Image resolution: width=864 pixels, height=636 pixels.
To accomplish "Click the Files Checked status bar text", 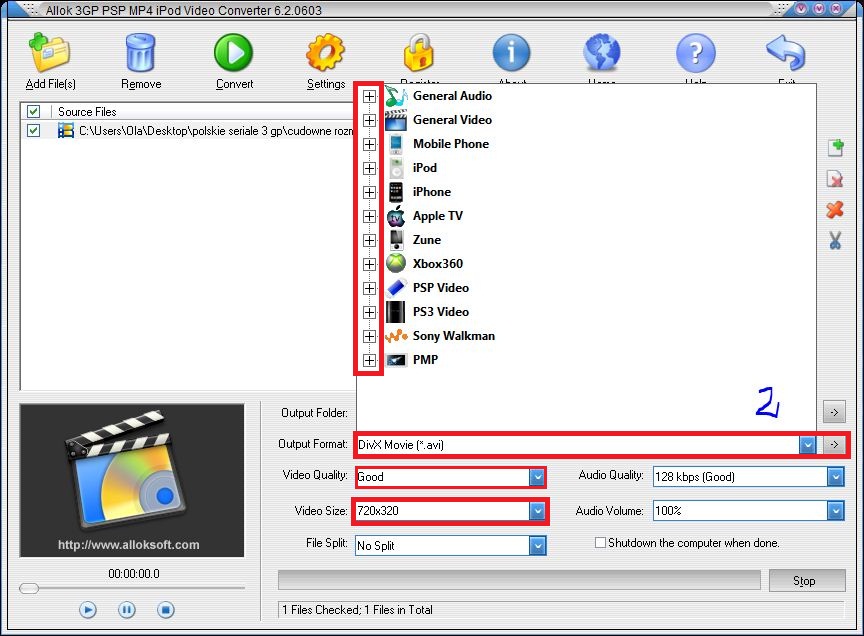I will point(357,610).
